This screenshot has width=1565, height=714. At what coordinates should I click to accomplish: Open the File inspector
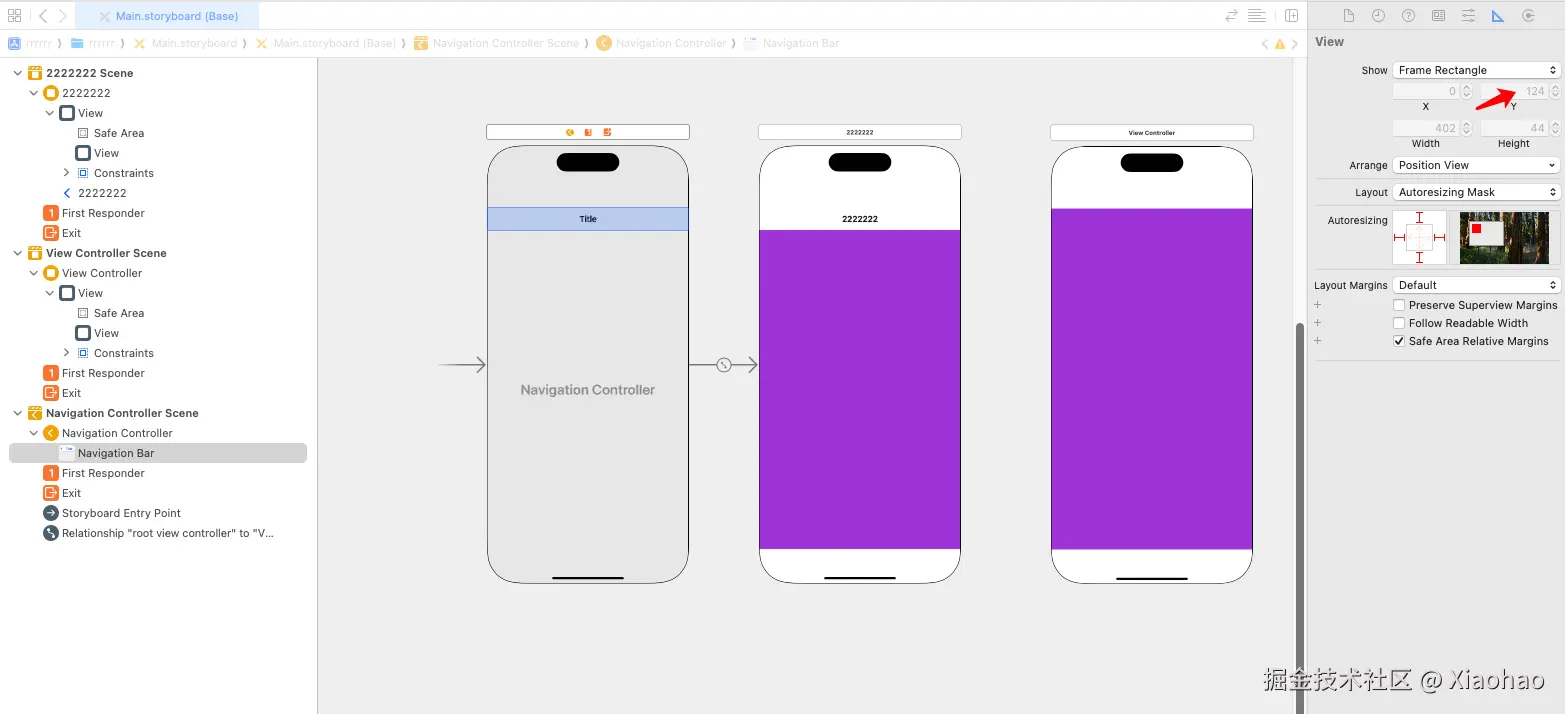pos(1348,16)
